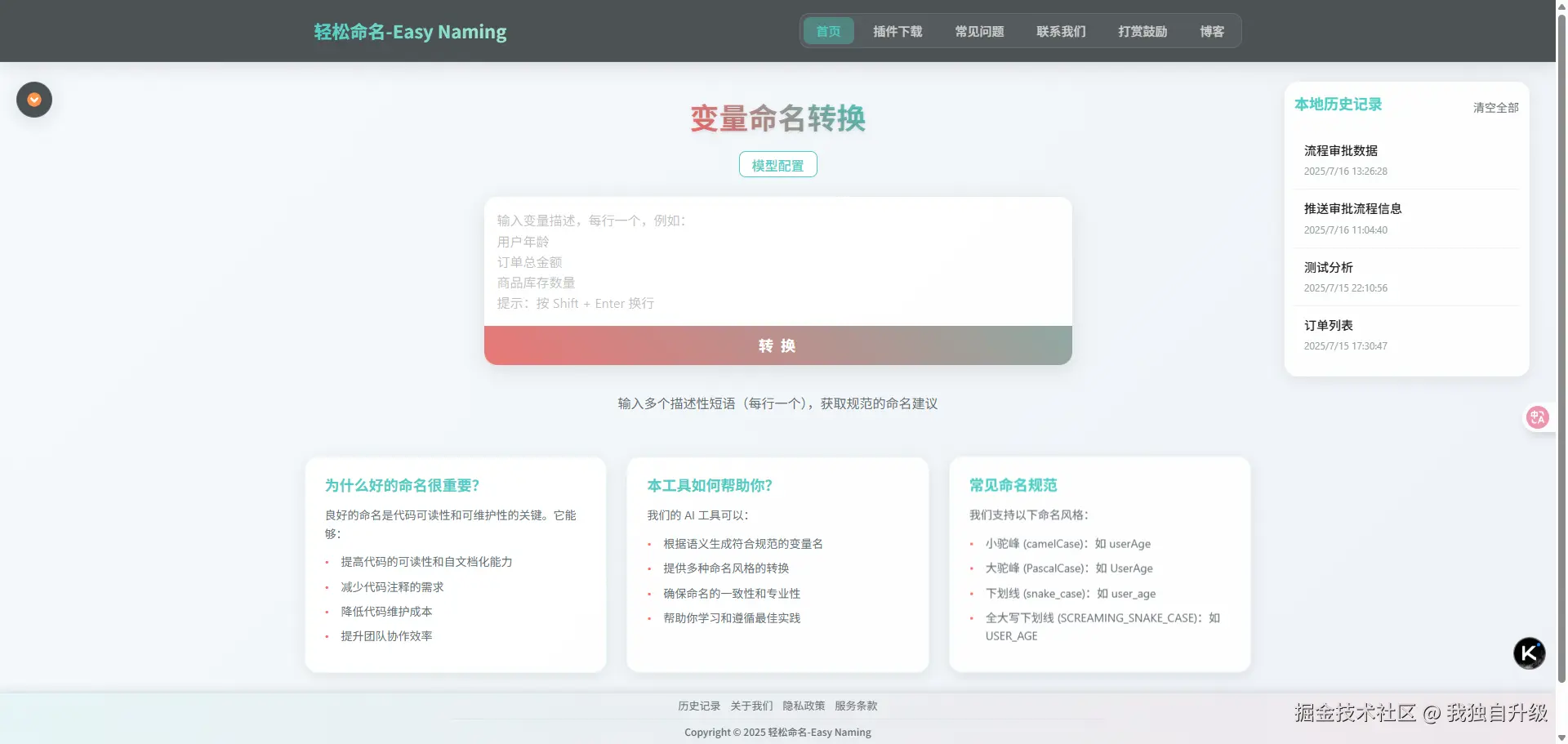Open the 常见问题 menu item
The image size is (1568, 744).
[979, 31]
